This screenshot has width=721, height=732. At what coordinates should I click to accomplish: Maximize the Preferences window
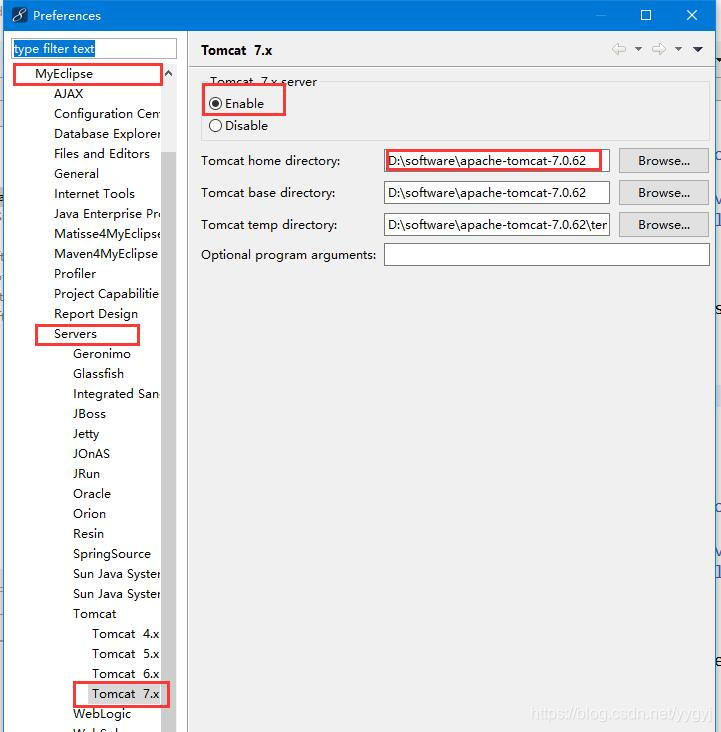(646, 15)
